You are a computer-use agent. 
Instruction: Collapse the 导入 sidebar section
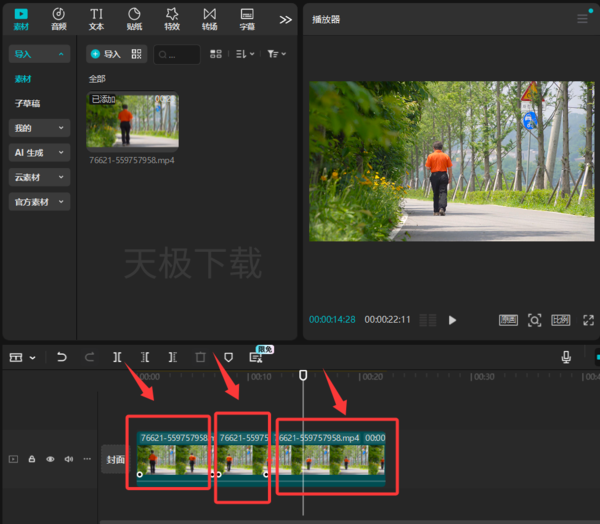[39, 54]
